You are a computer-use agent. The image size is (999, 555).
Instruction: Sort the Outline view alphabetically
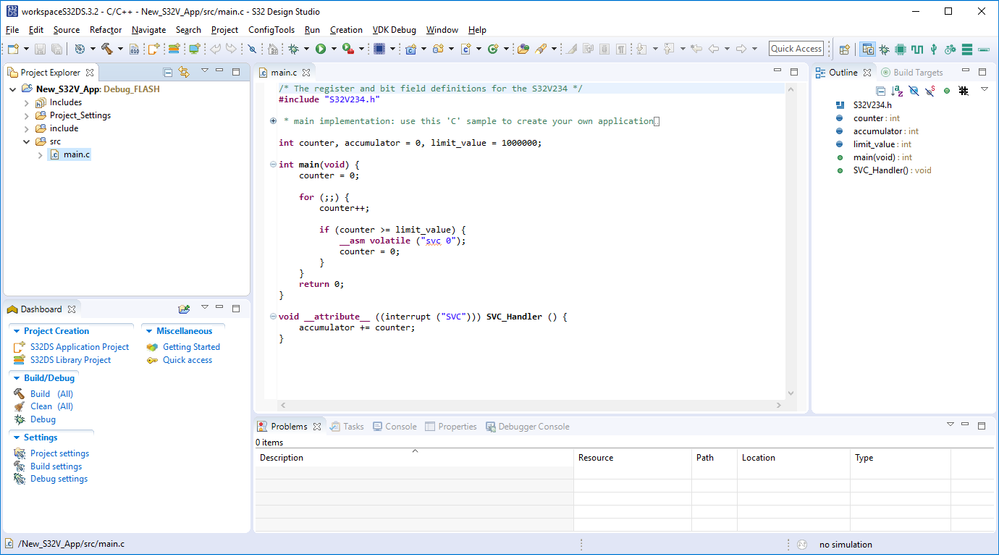(x=897, y=90)
